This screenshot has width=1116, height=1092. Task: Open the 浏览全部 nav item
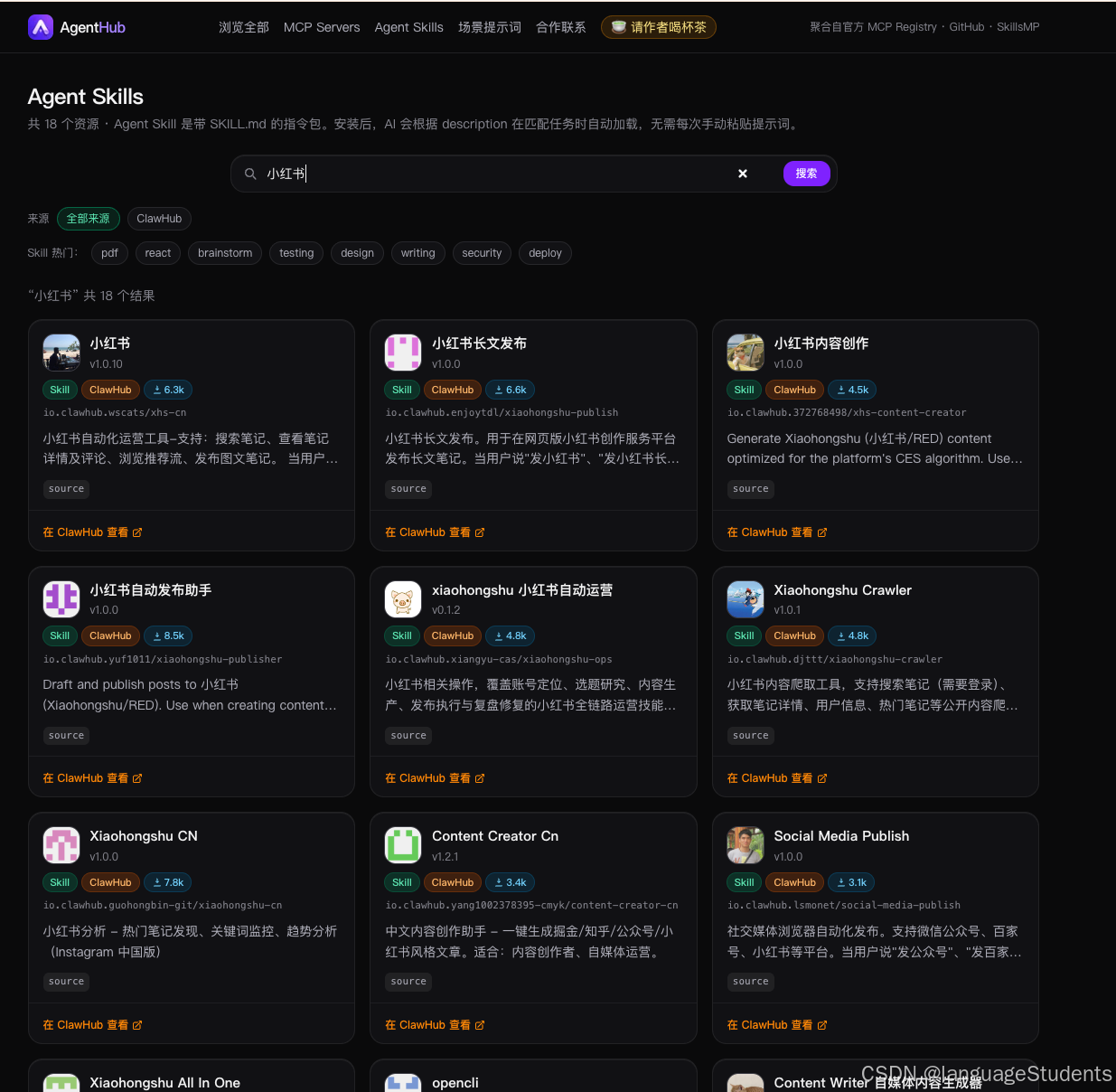[244, 27]
